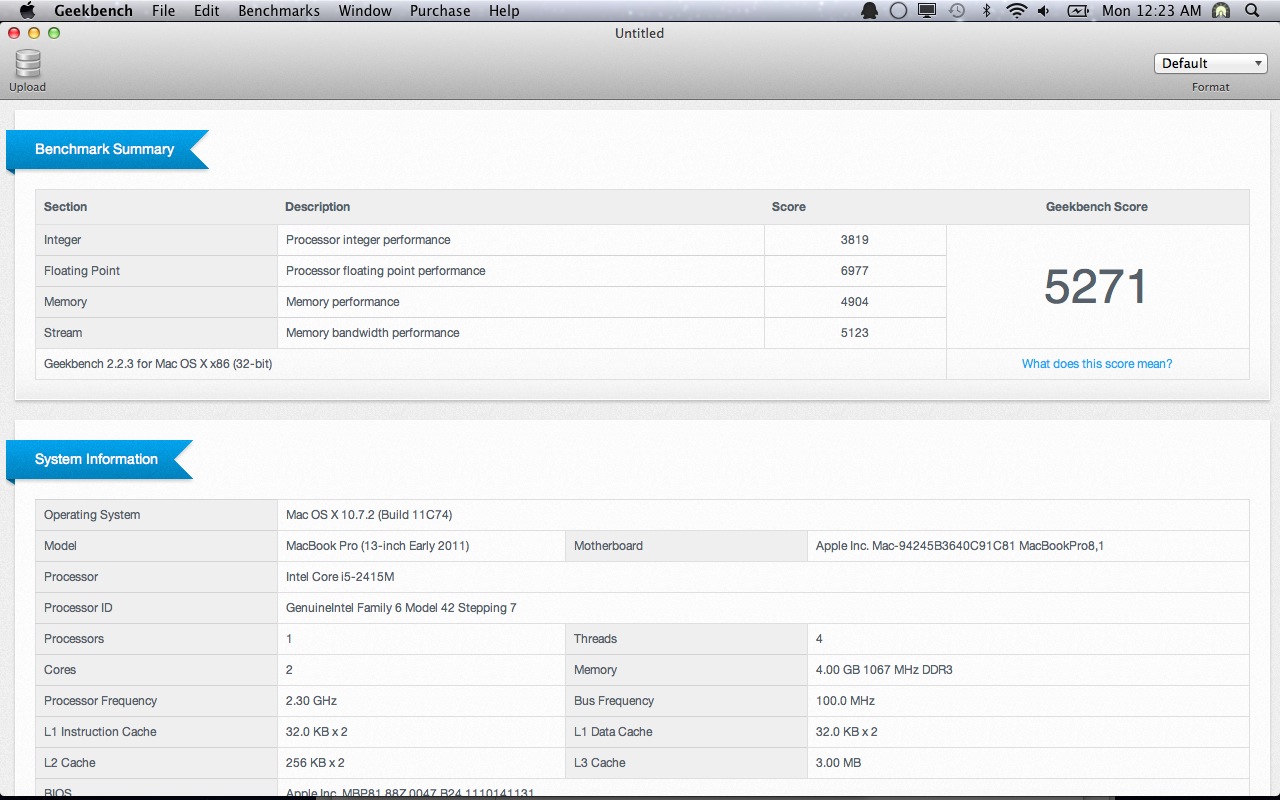
Task: Click the user home icon in menu bar
Action: pos(1221,11)
